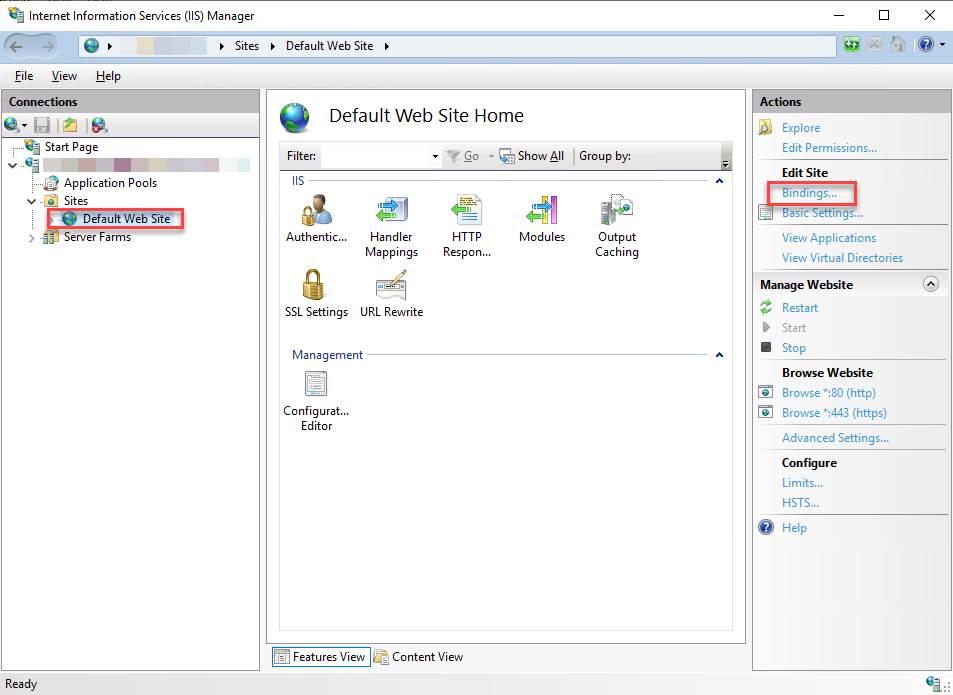
Task: Click the Basic Settings page icon
Action: pyautogui.click(x=765, y=213)
